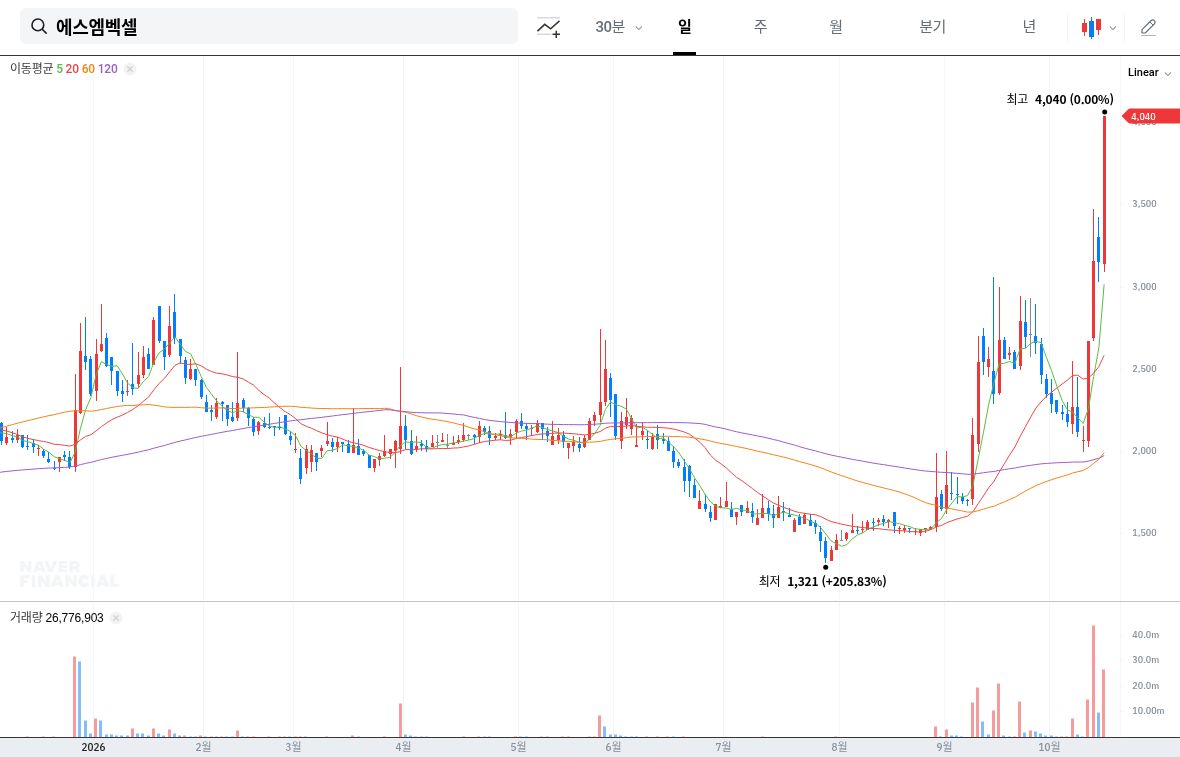Click the 2,500 price axis label
Screen dimensions: 1180x757
(x=1144, y=369)
